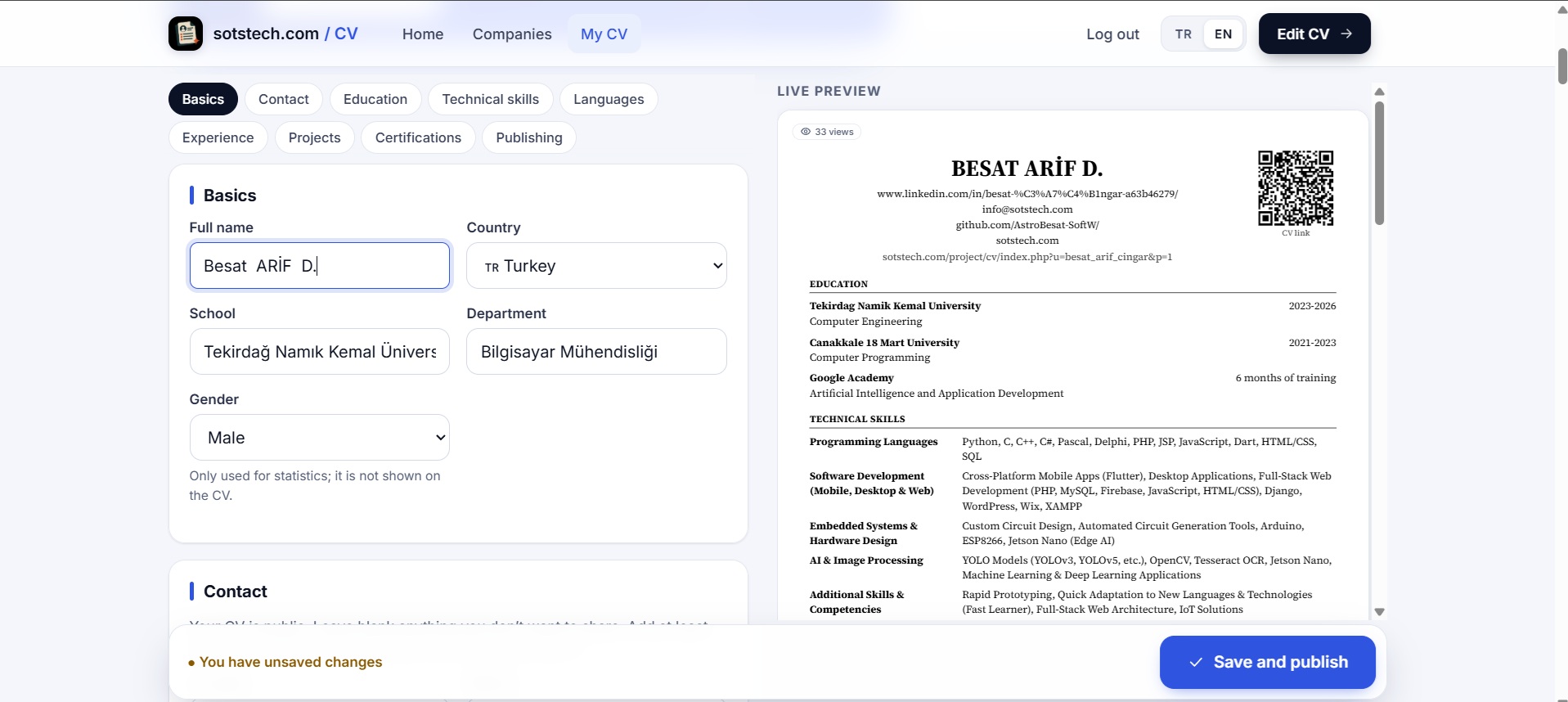Jump to the Experience section tab
Viewport: 1568px width, 702px height.
click(218, 137)
